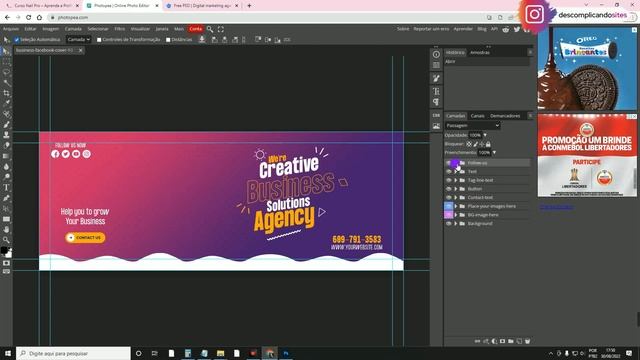Open the Brush settings panel icon
Image resolution: width=640 pixels, height=360 pixels.
pos(436,78)
